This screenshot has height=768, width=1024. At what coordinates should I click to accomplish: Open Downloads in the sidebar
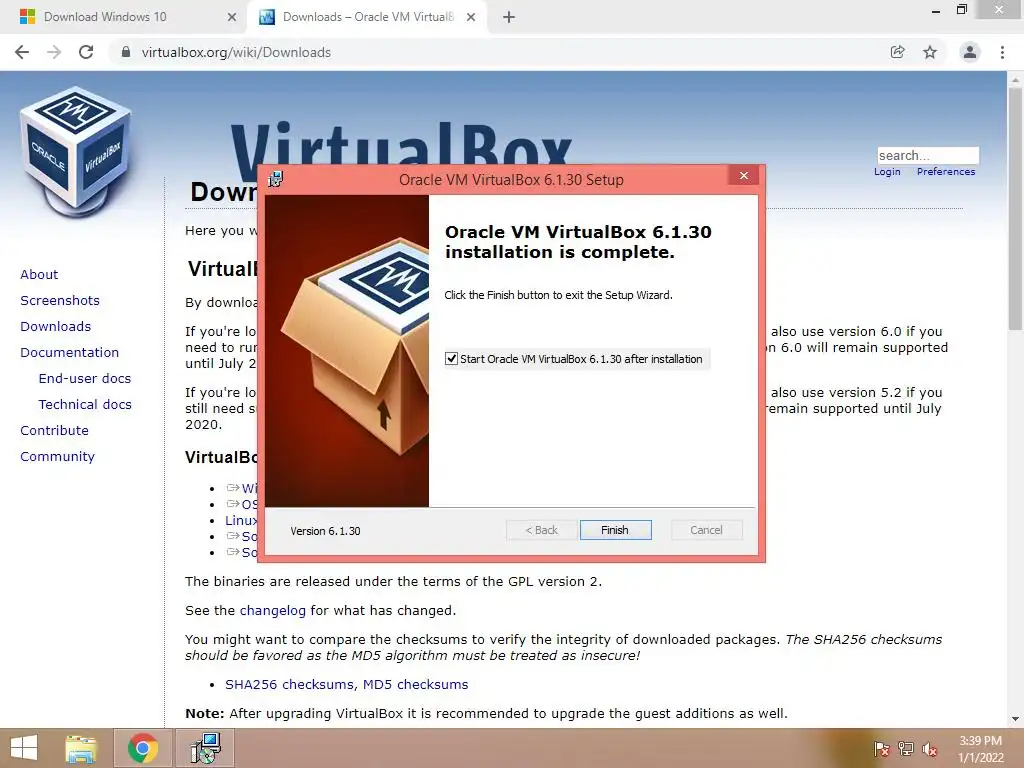(56, 327)
